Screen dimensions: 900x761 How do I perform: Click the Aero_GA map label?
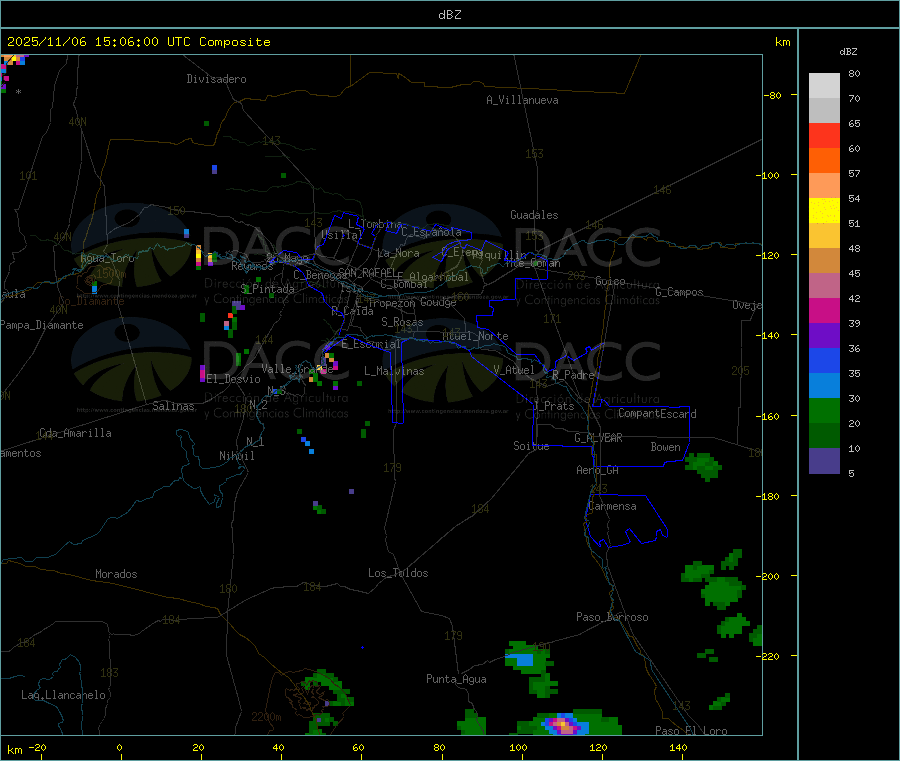click(597, 470)
